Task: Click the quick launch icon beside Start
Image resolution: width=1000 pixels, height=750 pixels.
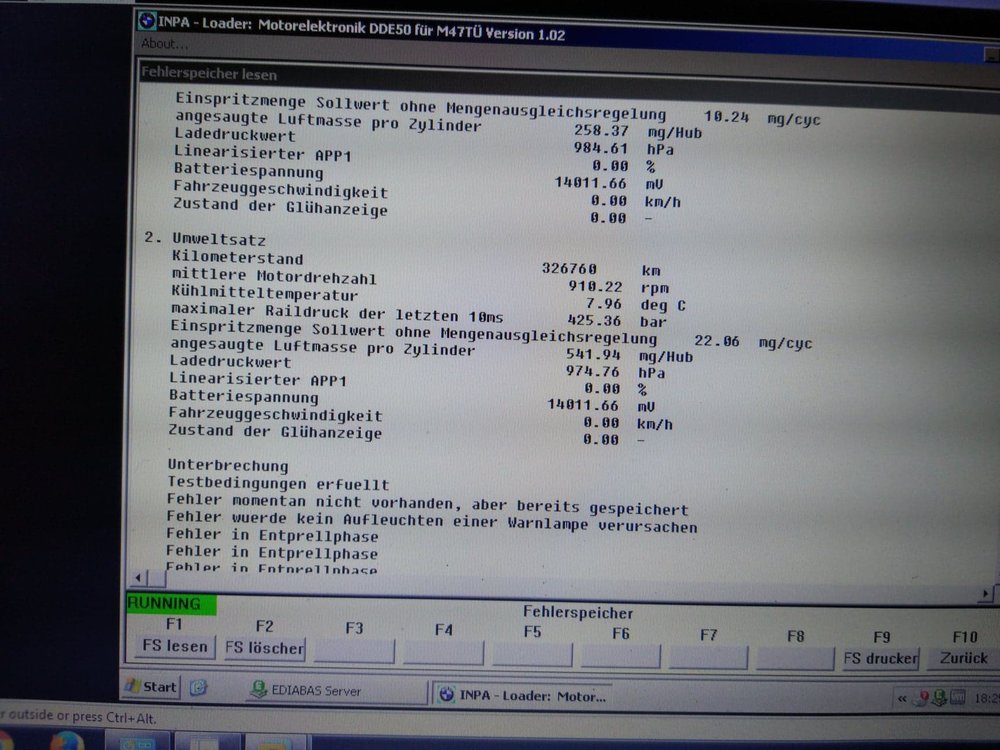Action: click(x=199, y=689)
